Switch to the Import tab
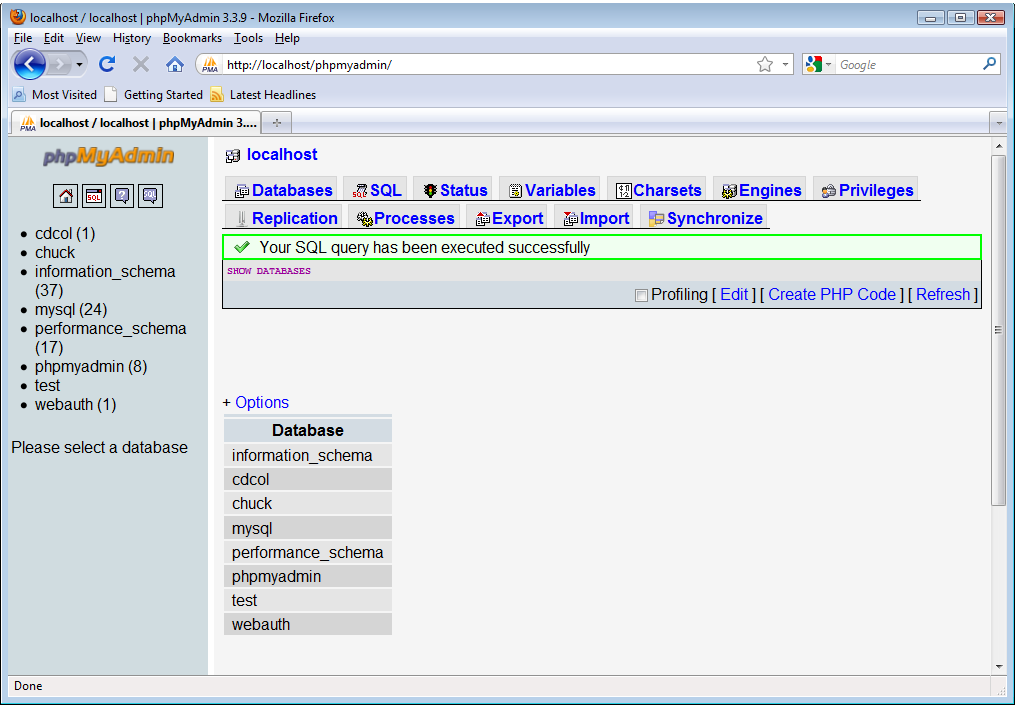 point(596,218)
